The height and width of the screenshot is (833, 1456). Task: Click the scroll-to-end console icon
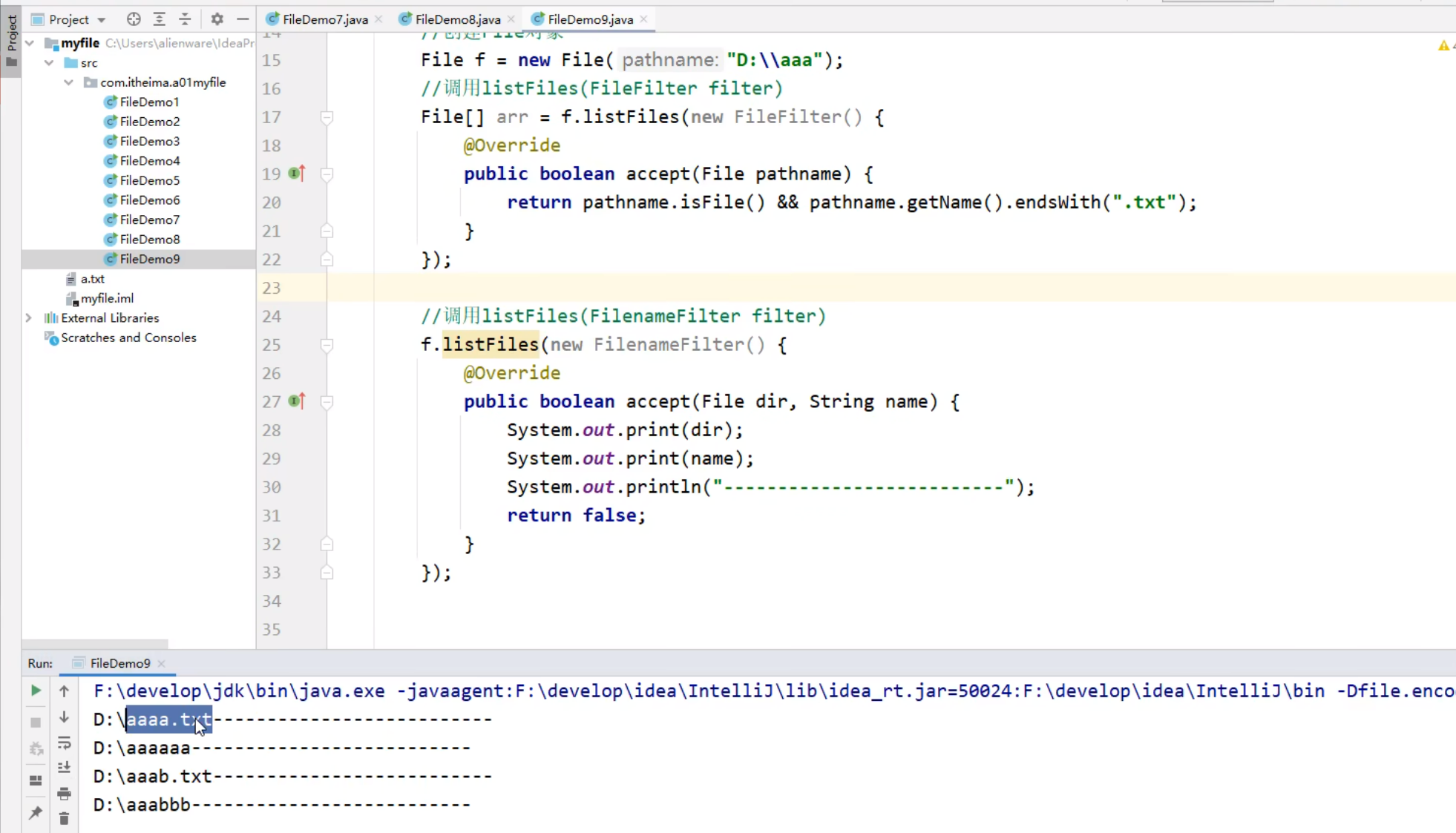[x=65, y=768]
